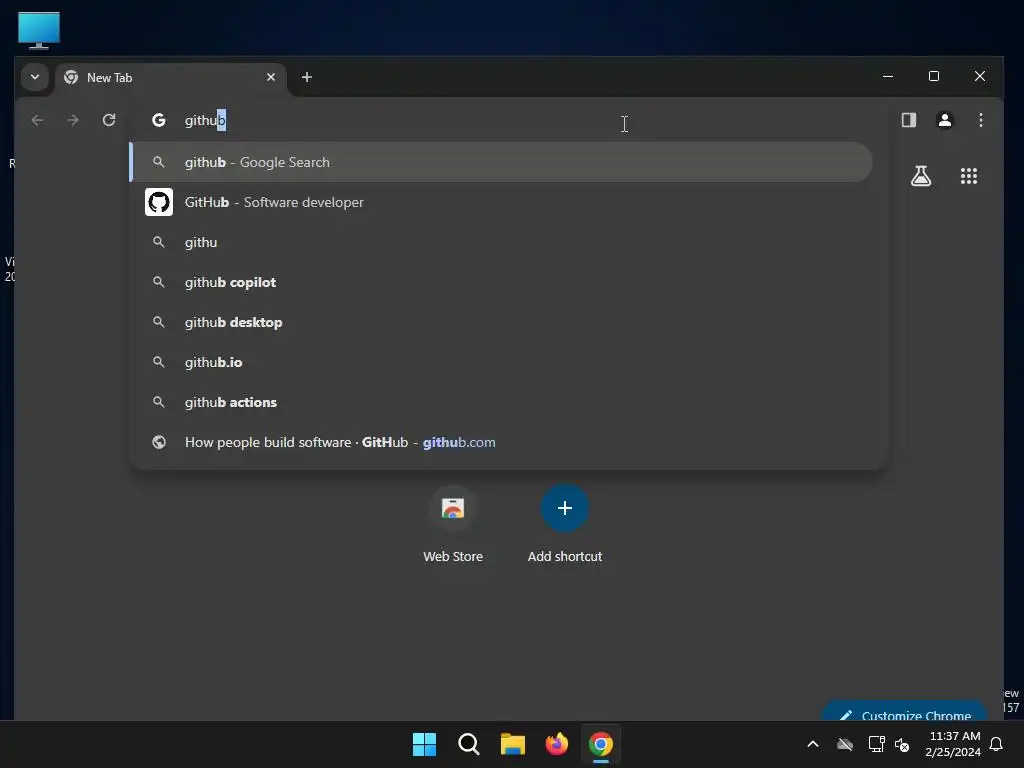Viewport: 1024px width, 768px height.
Task: Choose the 'github copilot' suggestion
Action: pos(501,282)
